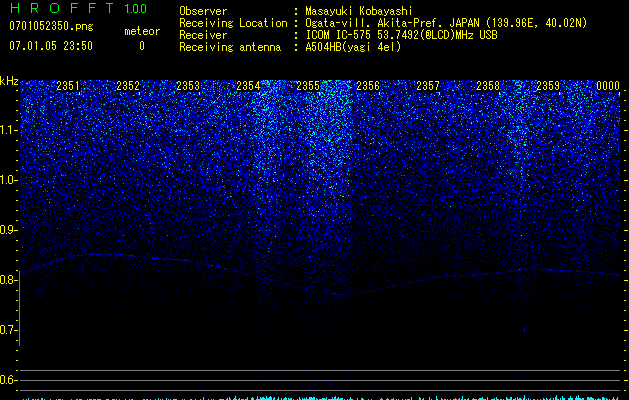Click the HROFFT 1.0.0 title text
The height and width of the screenshot is (400, 629).
78,8
